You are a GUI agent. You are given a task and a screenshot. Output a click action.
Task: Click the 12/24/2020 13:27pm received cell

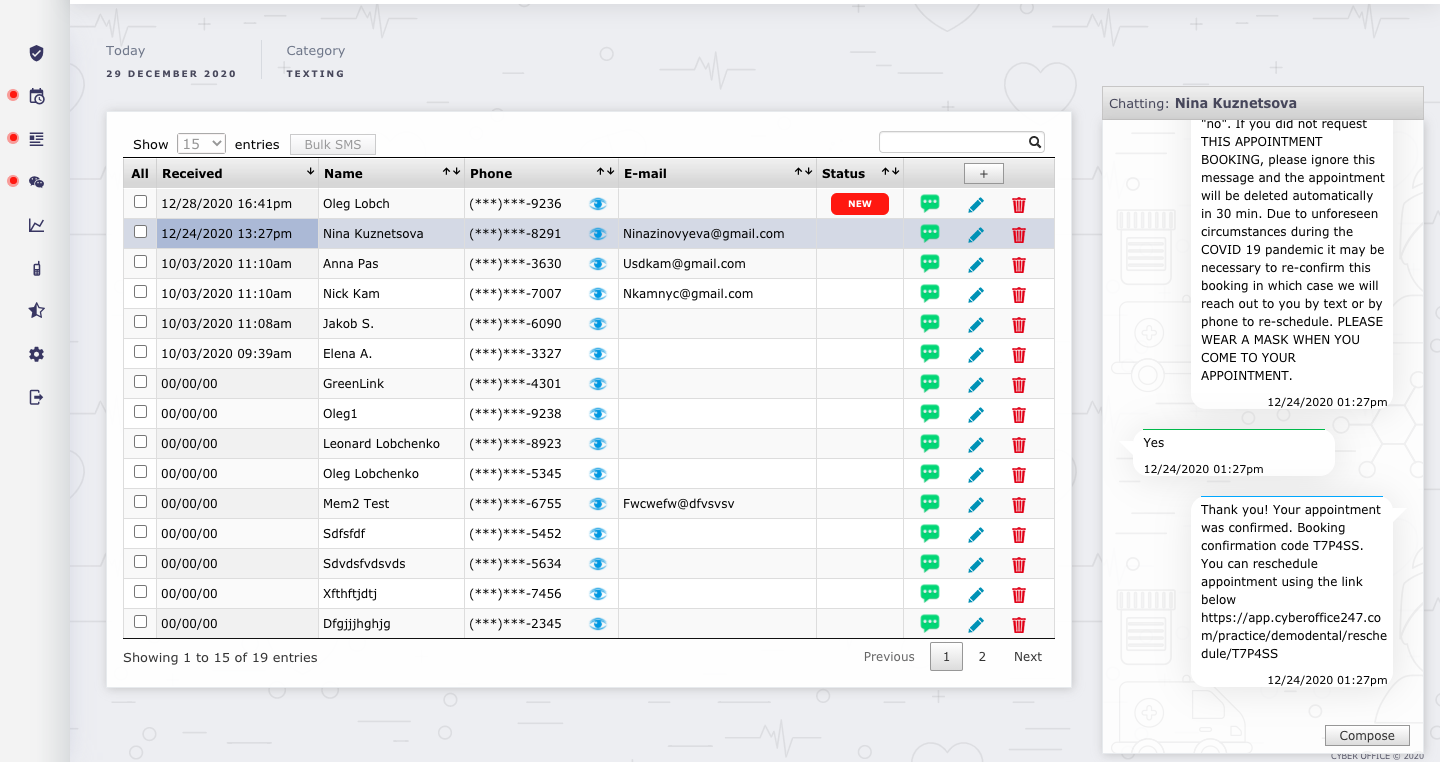point(237,233)
